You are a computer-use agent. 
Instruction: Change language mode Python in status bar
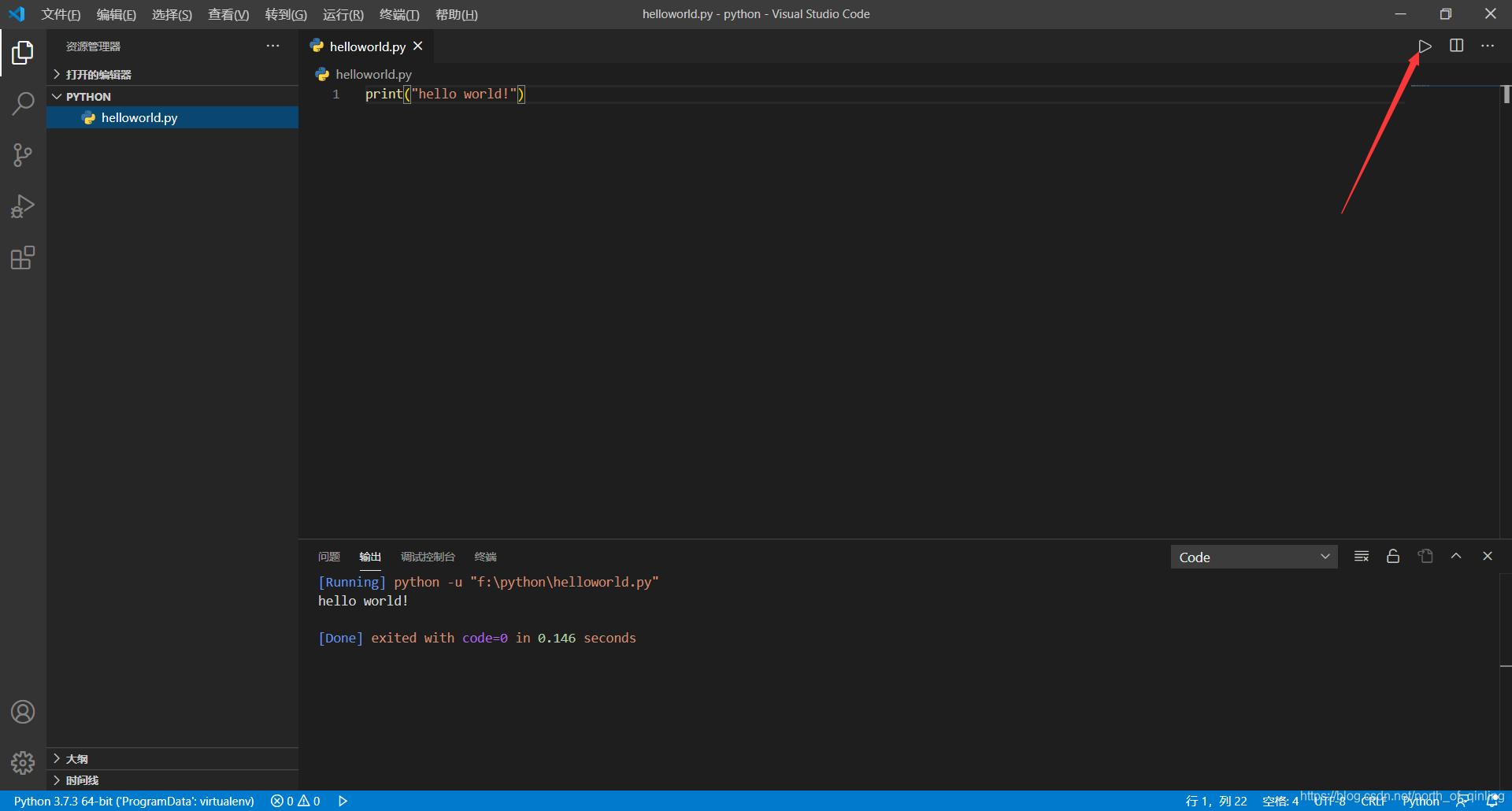tap(1421, 801)
